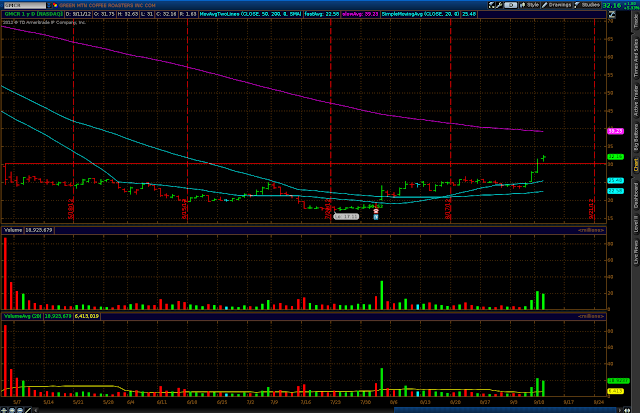640x413 pixels.
Task: Click the cyan 25.40 price bubble
Action: (x=616, y=180)
